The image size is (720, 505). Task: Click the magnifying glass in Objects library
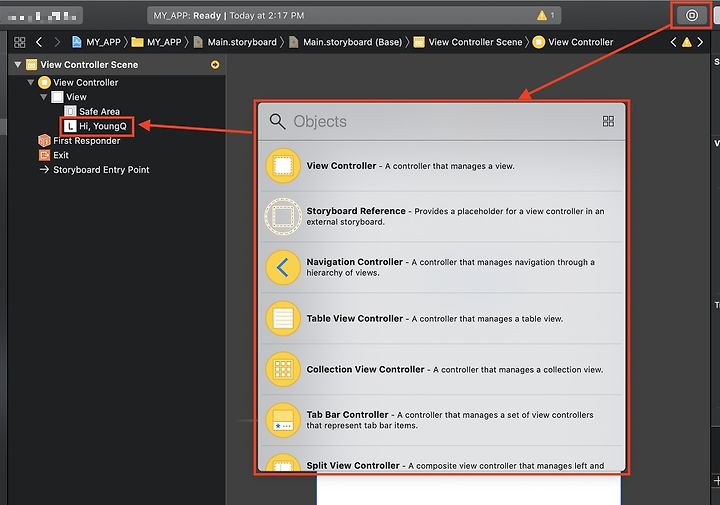click(277, 122)
